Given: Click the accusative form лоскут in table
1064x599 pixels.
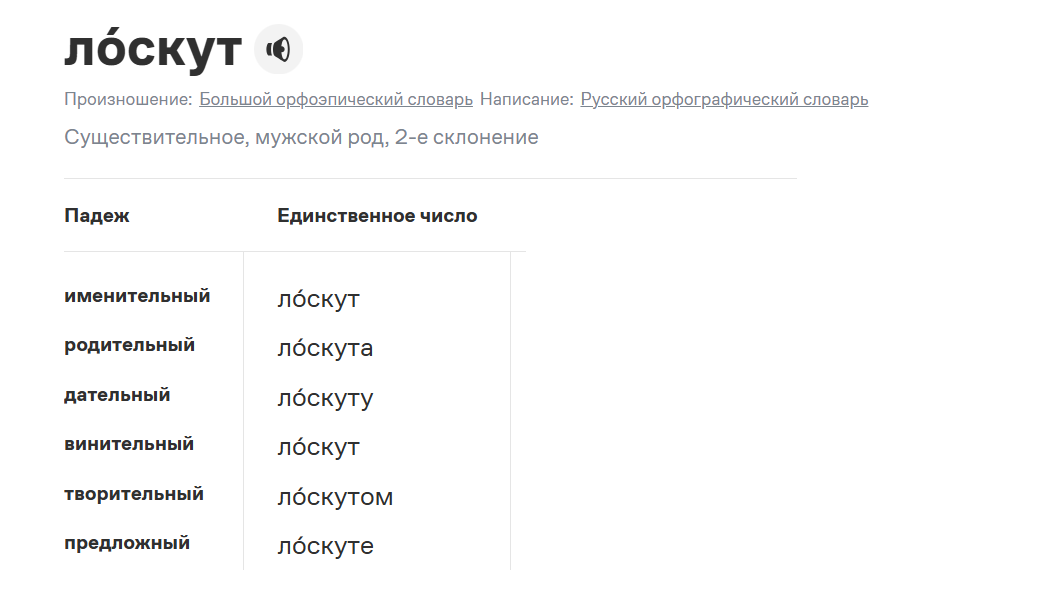Looking at the screenshot, I should [318, 447].
